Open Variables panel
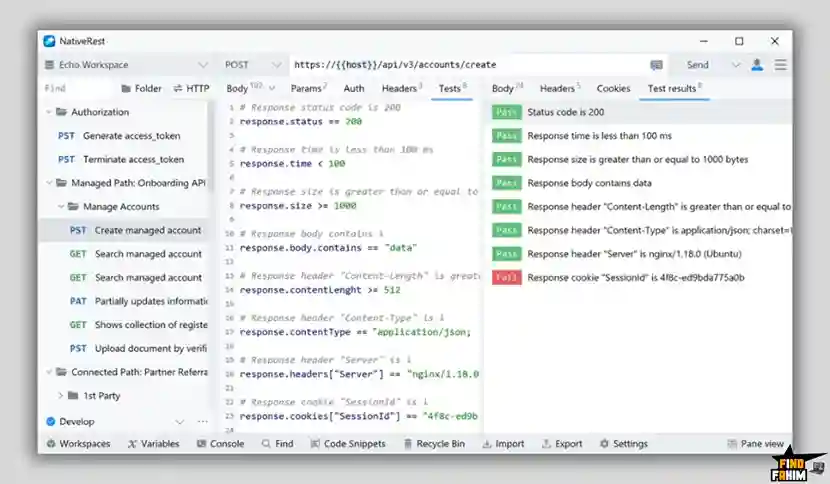 point(154,444)
